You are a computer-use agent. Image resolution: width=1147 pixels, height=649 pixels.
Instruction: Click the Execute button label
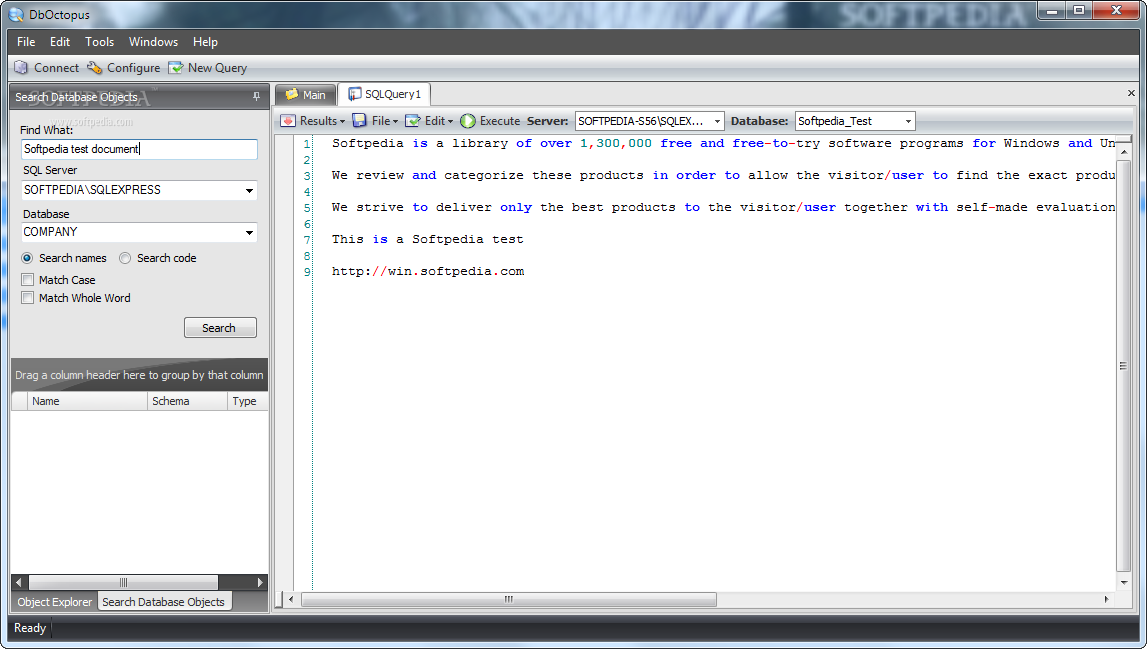coord(500,121)
